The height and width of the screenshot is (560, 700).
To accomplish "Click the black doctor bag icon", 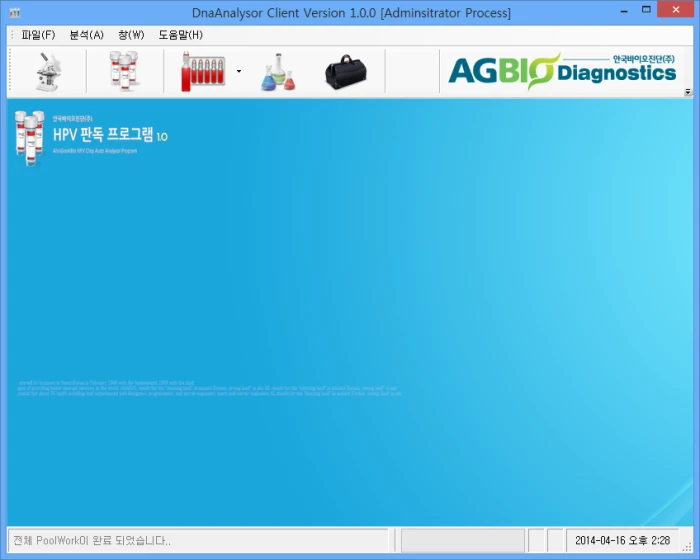I will 346,72.
